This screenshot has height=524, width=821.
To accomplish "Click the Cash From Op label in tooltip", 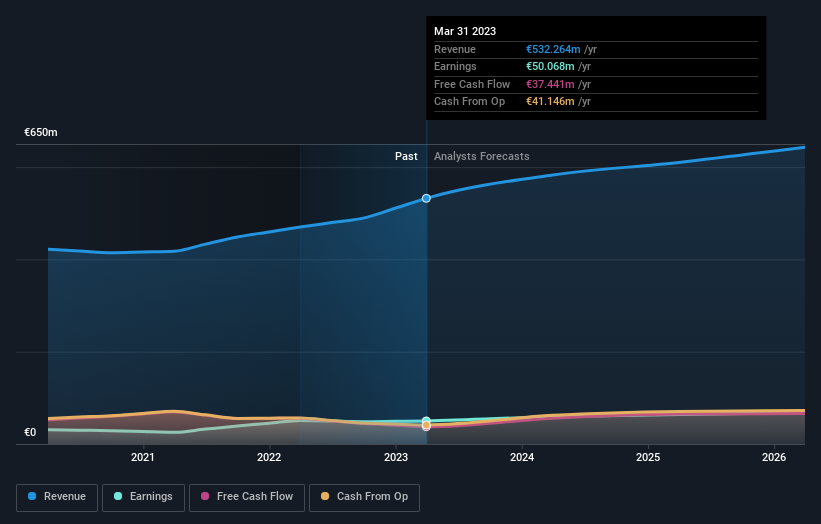I will pyautogui.click(x=469, y=102).
